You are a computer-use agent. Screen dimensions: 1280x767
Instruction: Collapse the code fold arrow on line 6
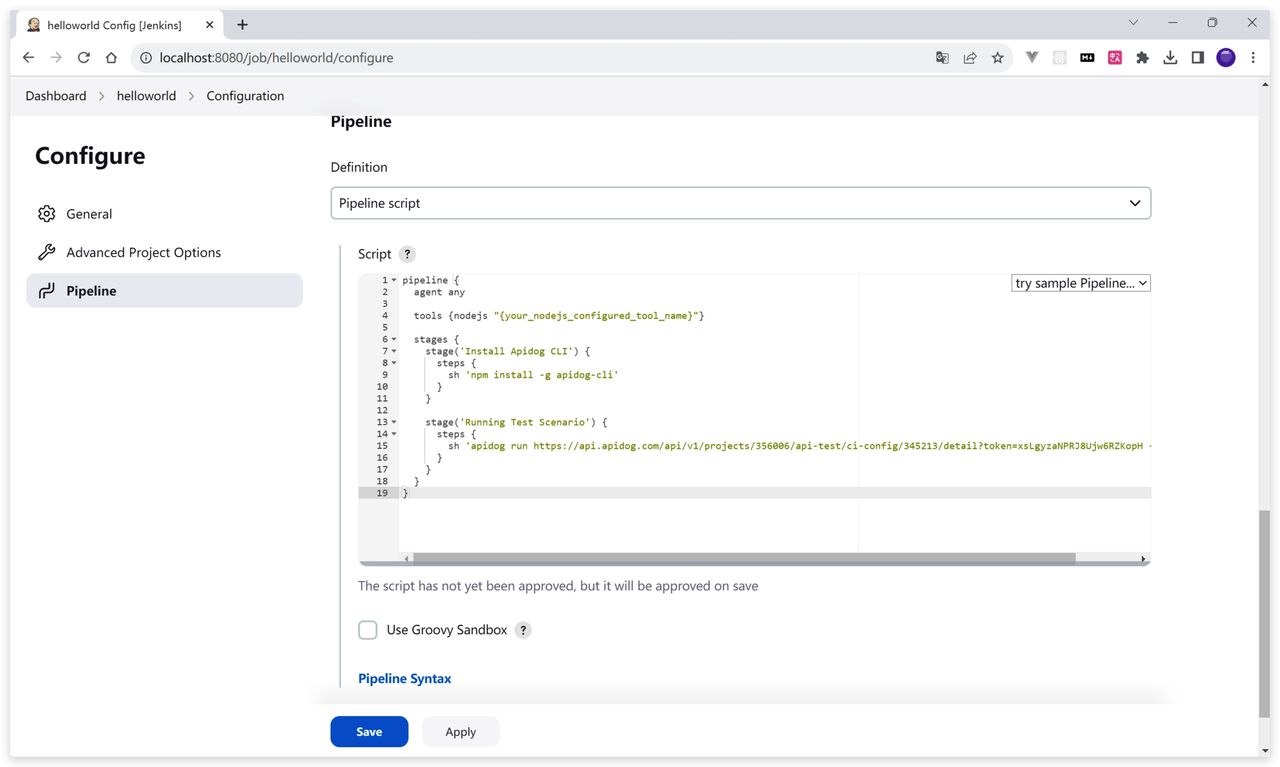click(394, 340)
